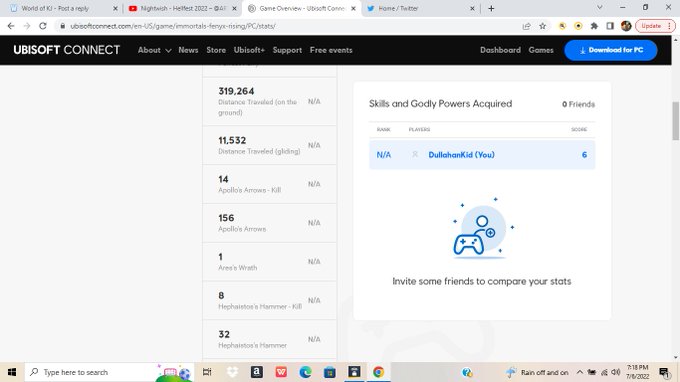Image resolution: width=680 pixels, height=382 pixels.
Task: Click the Chrome Update button
Action: [x=655, y=26]
